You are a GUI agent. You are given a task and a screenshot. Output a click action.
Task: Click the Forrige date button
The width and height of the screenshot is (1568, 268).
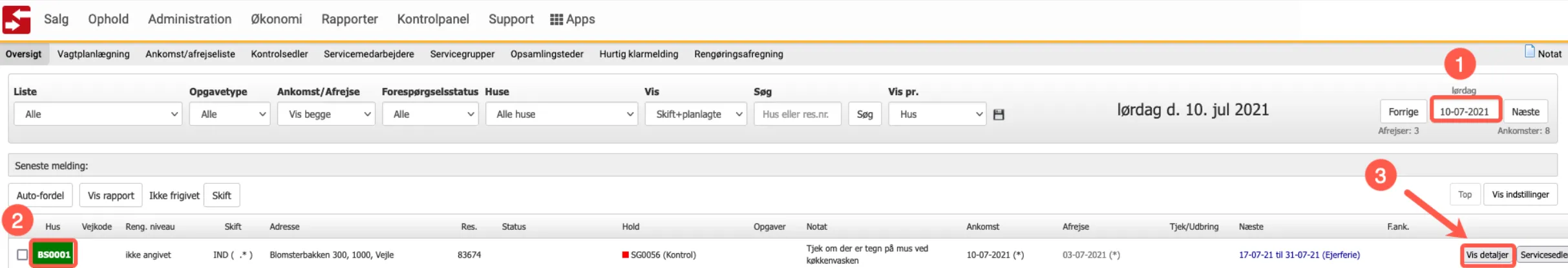pos(1403,112)
